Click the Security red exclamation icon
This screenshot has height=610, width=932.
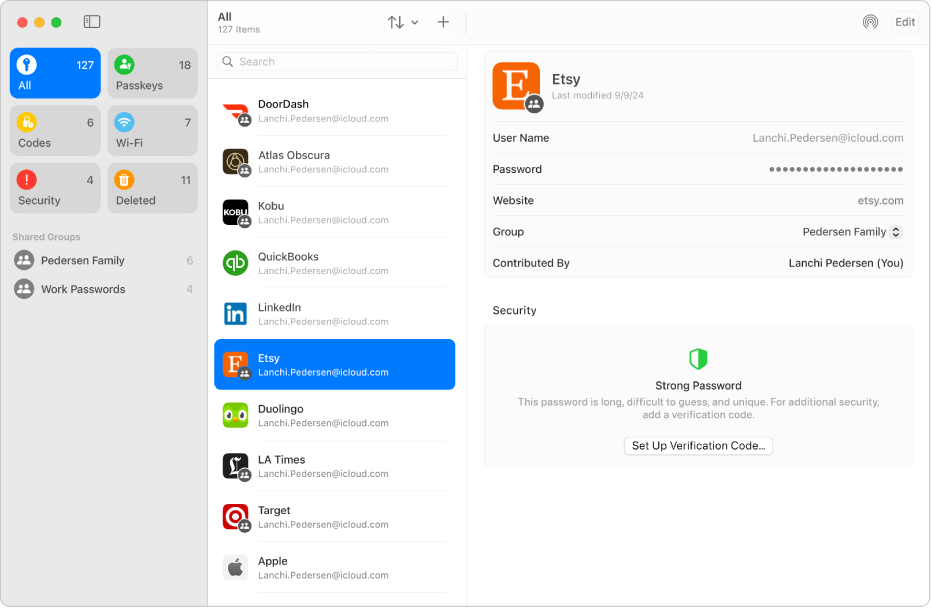(27, 180)
